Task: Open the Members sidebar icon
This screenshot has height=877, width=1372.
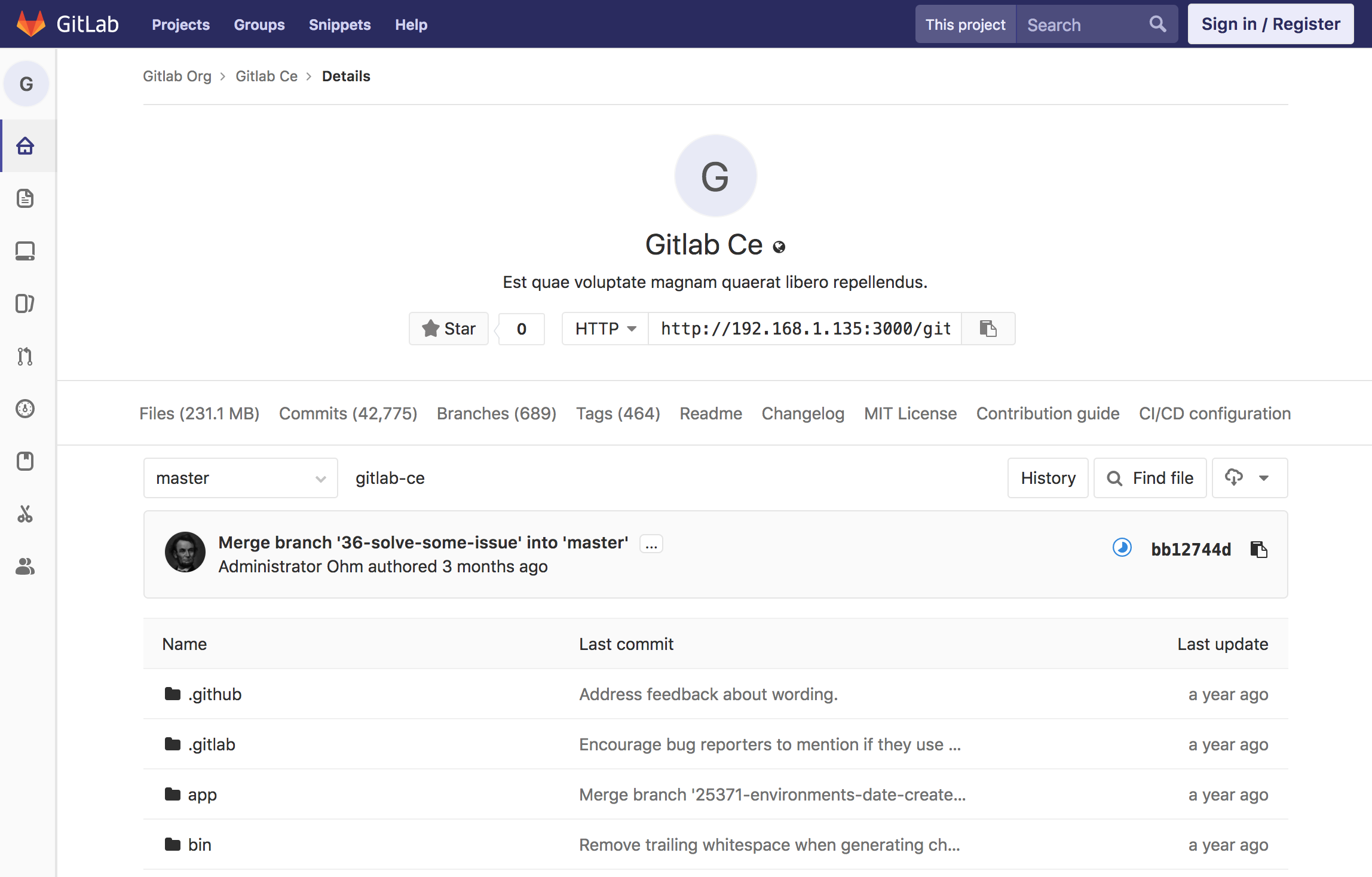Action: coord(25,566)
